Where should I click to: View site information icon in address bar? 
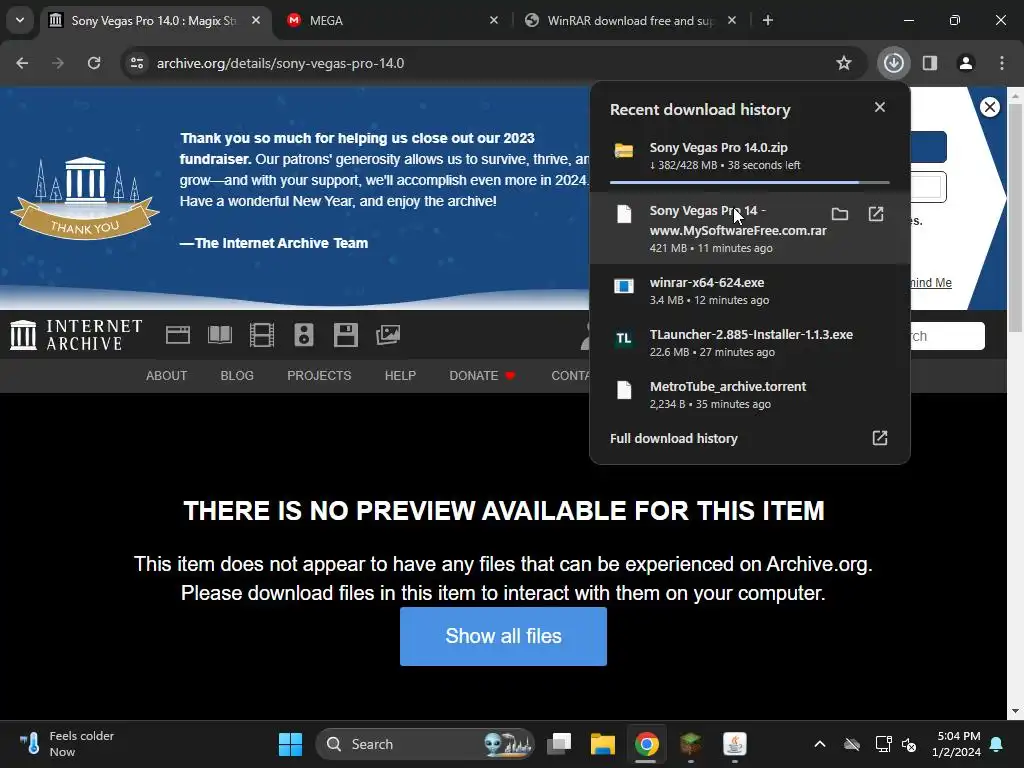(x=137, y=63)
